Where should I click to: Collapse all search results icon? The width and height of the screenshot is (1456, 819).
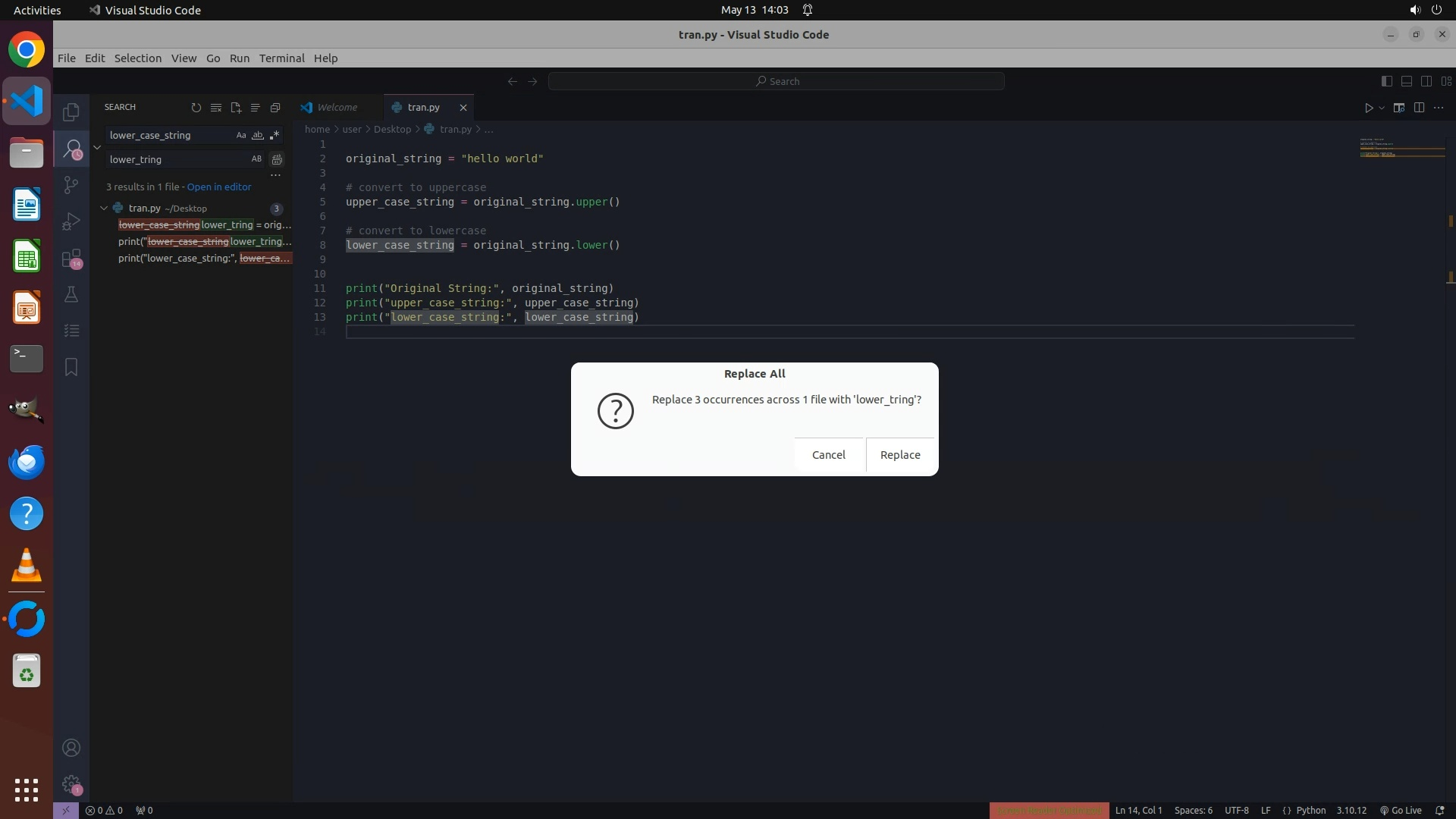coord(275,108)
